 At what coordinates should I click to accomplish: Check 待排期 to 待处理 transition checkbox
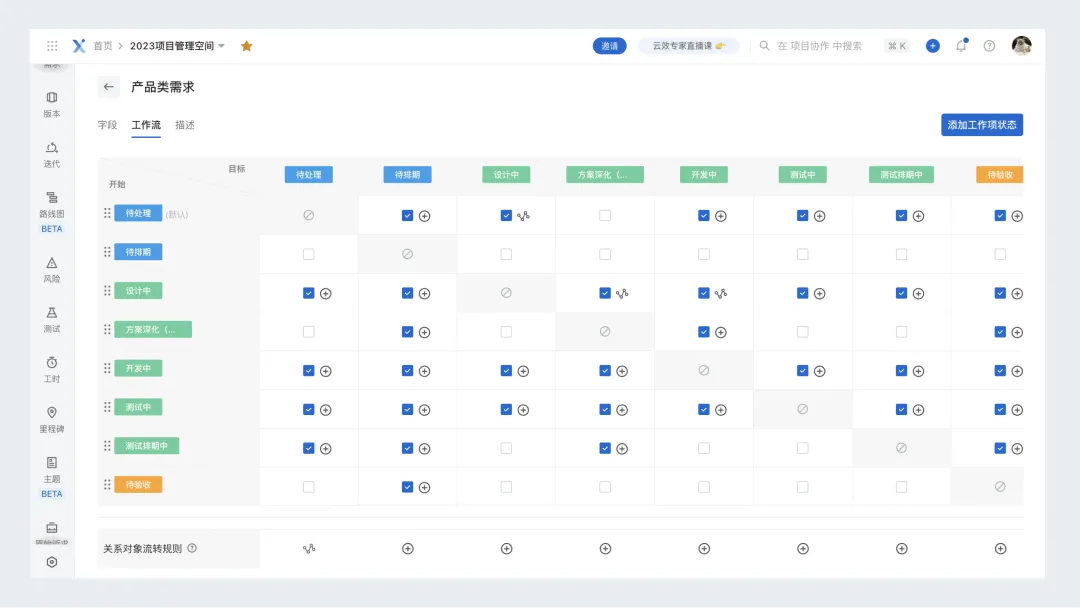point(309,254)
